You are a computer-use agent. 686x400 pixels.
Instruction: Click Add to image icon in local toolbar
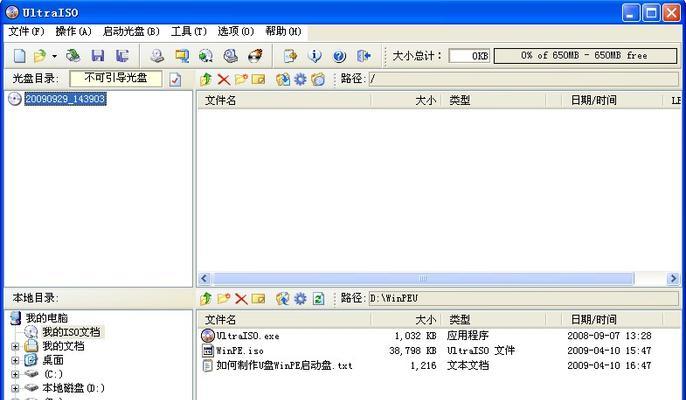[x=283, y=299]
